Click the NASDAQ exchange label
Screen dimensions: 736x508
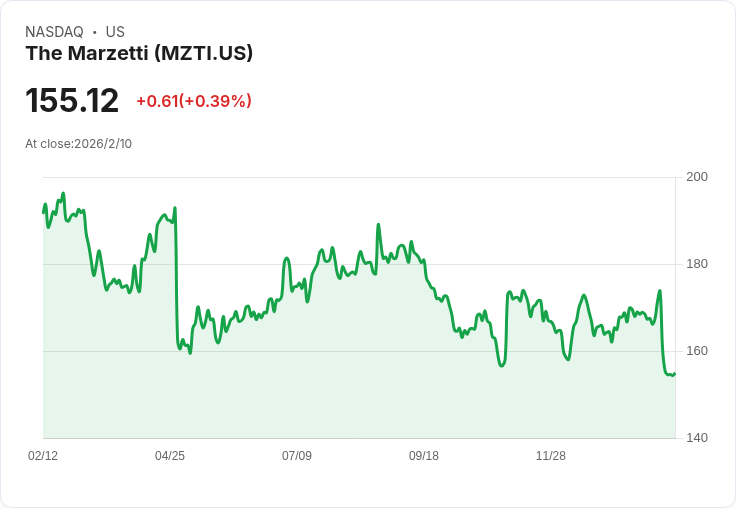click(54, 32)
